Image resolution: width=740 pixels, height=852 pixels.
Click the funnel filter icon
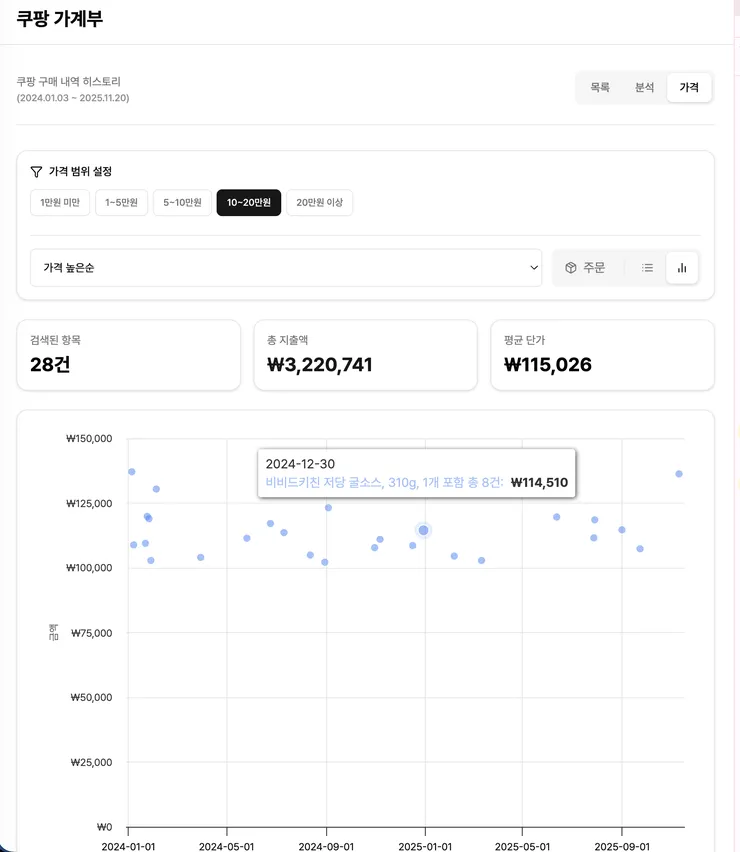pos(36,172)
